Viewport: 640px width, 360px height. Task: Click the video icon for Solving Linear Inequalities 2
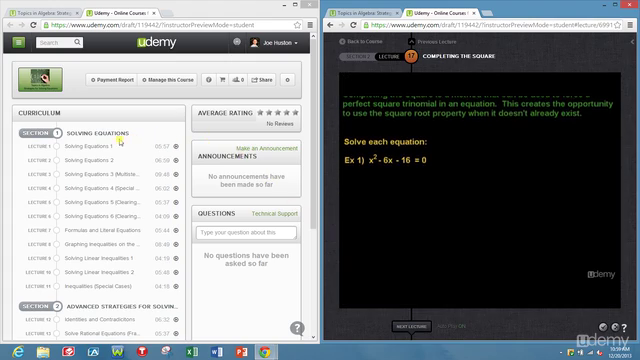176,272
